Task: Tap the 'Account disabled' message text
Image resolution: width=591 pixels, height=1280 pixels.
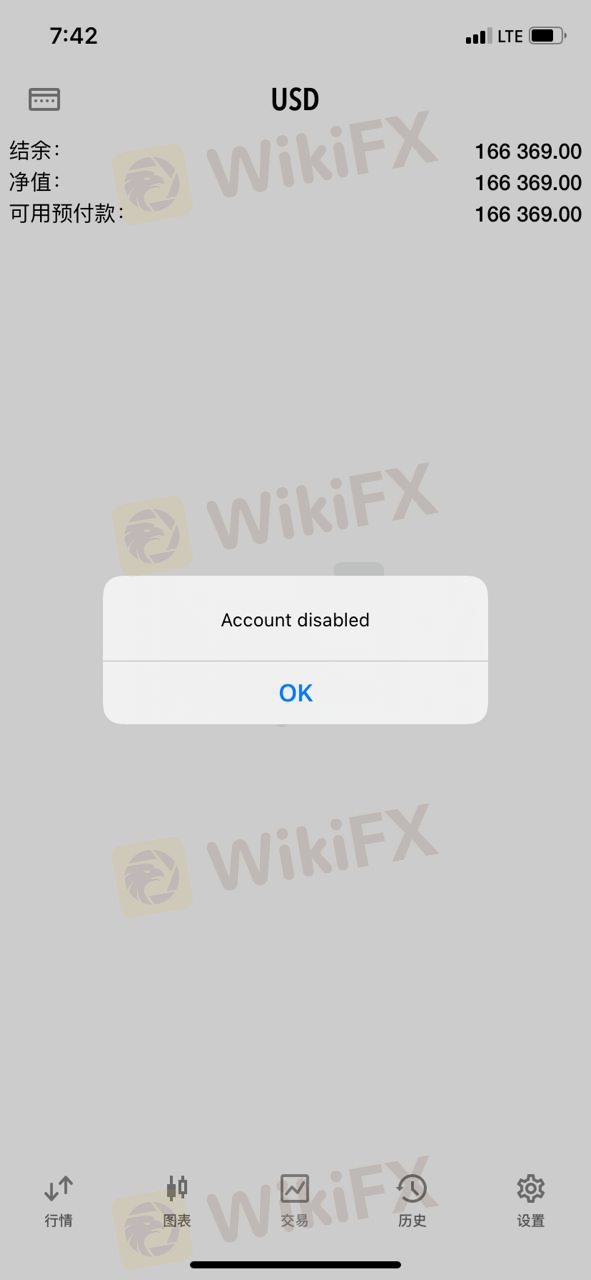Action: pyautogui.click(x=295, y=620)
